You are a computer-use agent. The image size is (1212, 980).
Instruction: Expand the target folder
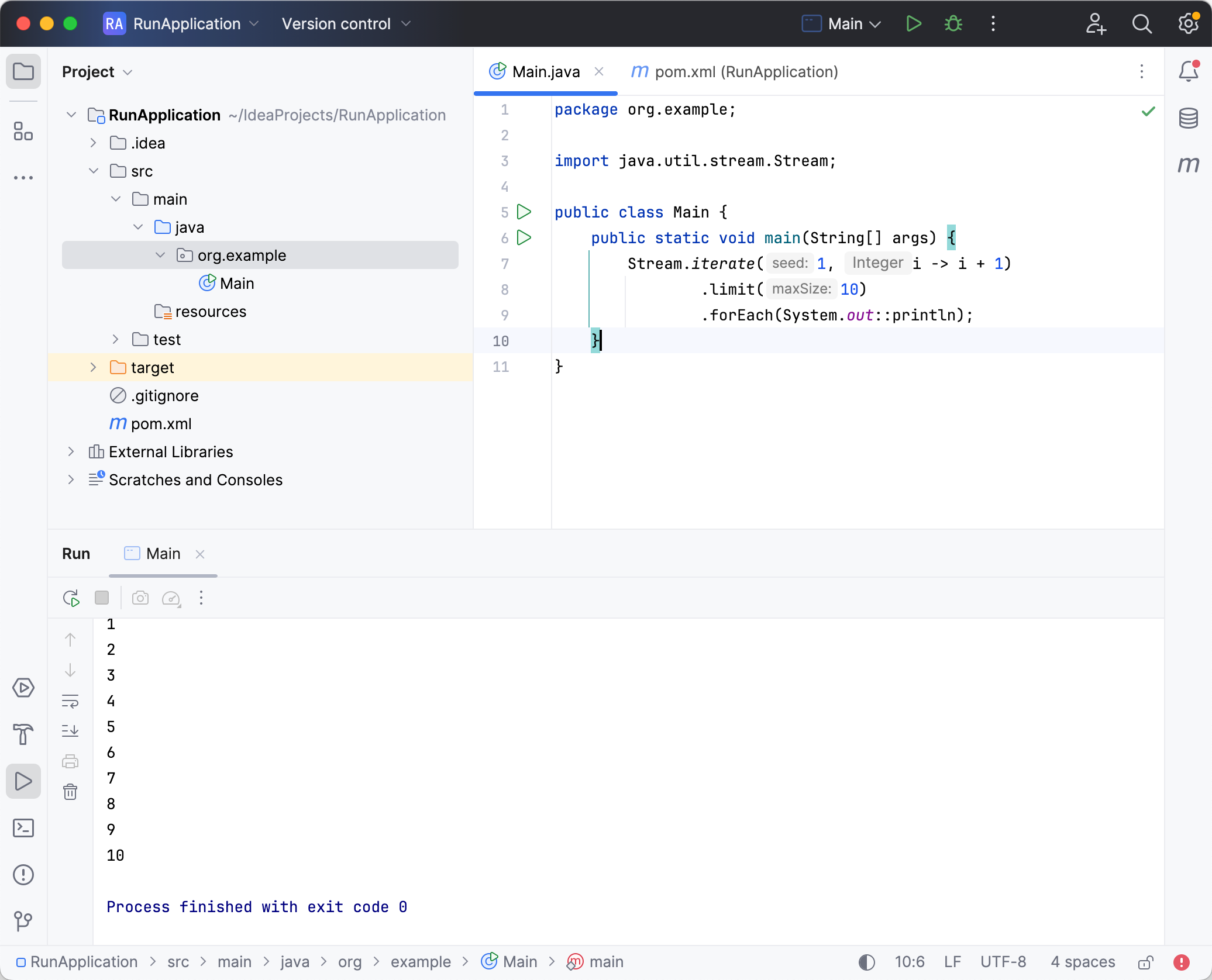click(93, 367)
